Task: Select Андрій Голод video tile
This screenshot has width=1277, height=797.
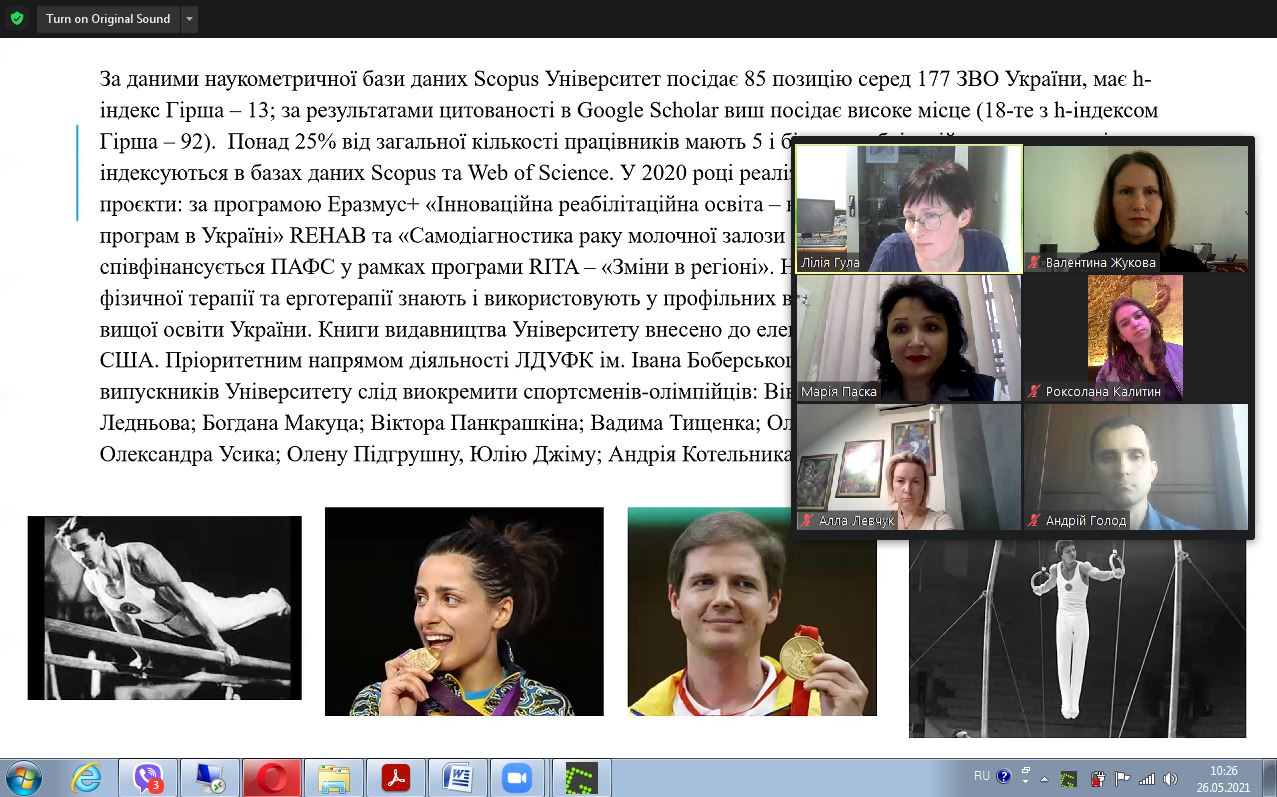Action: pyautogui.click(x=1136, y=467)
